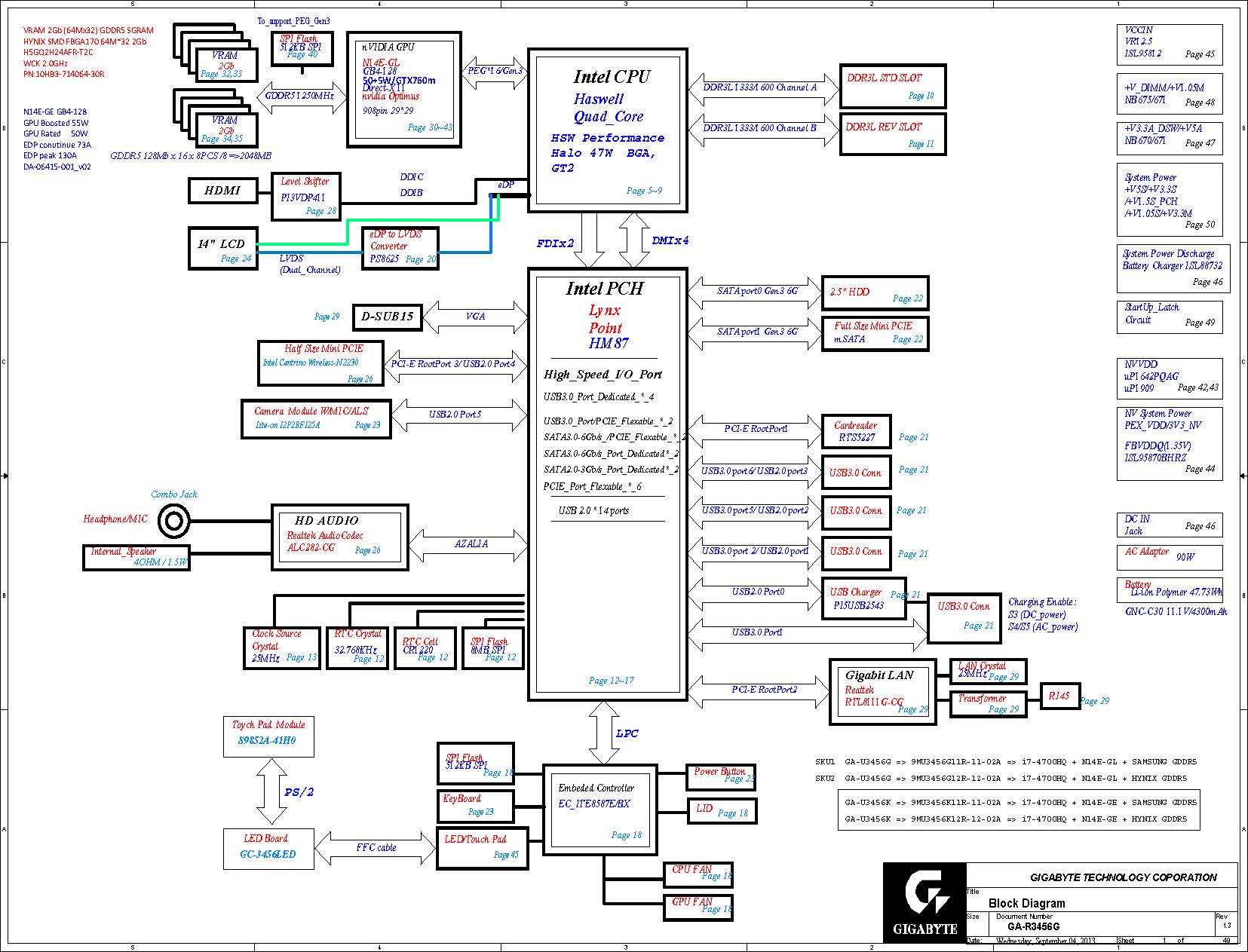The width and height of the screenshot is (1248, 952).
Task: Click the 2.5" HDD block
Action: [874, 293]
